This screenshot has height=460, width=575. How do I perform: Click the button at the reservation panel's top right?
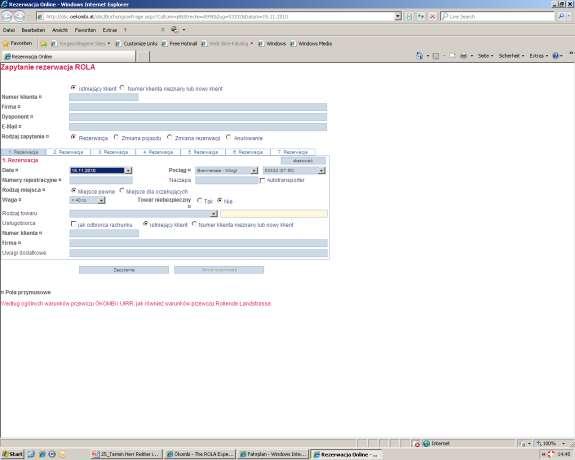(303, 161)
